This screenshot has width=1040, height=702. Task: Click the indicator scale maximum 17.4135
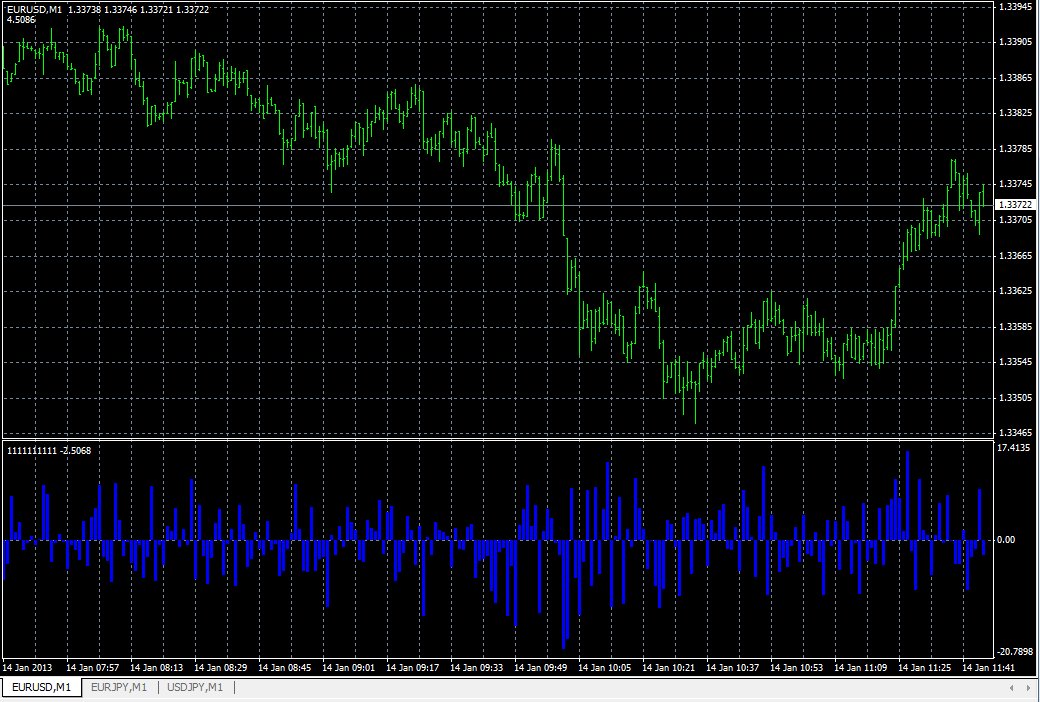[1013, 448]
